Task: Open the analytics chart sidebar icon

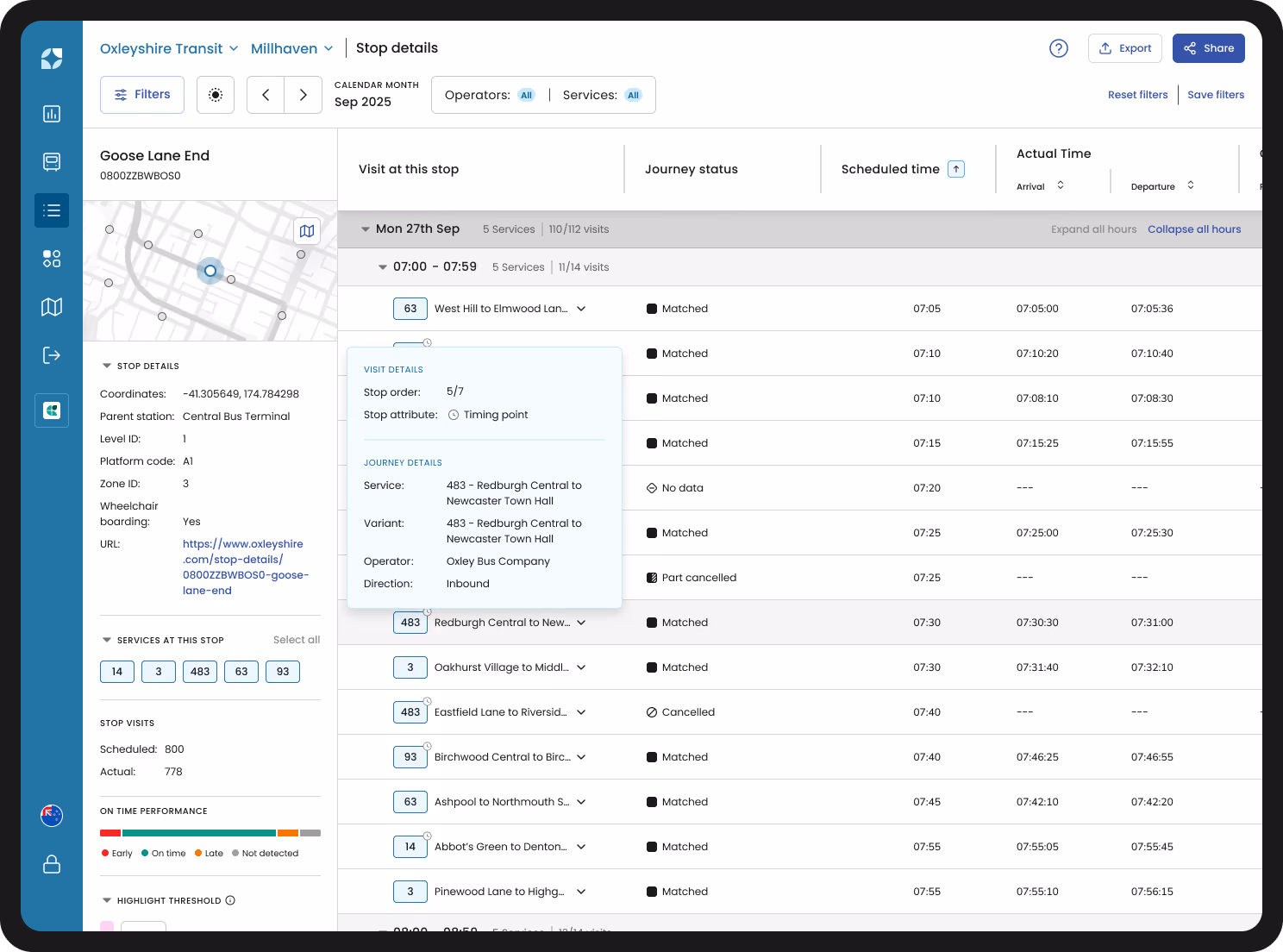Action: pyautogui.click(x=52, y=114)
